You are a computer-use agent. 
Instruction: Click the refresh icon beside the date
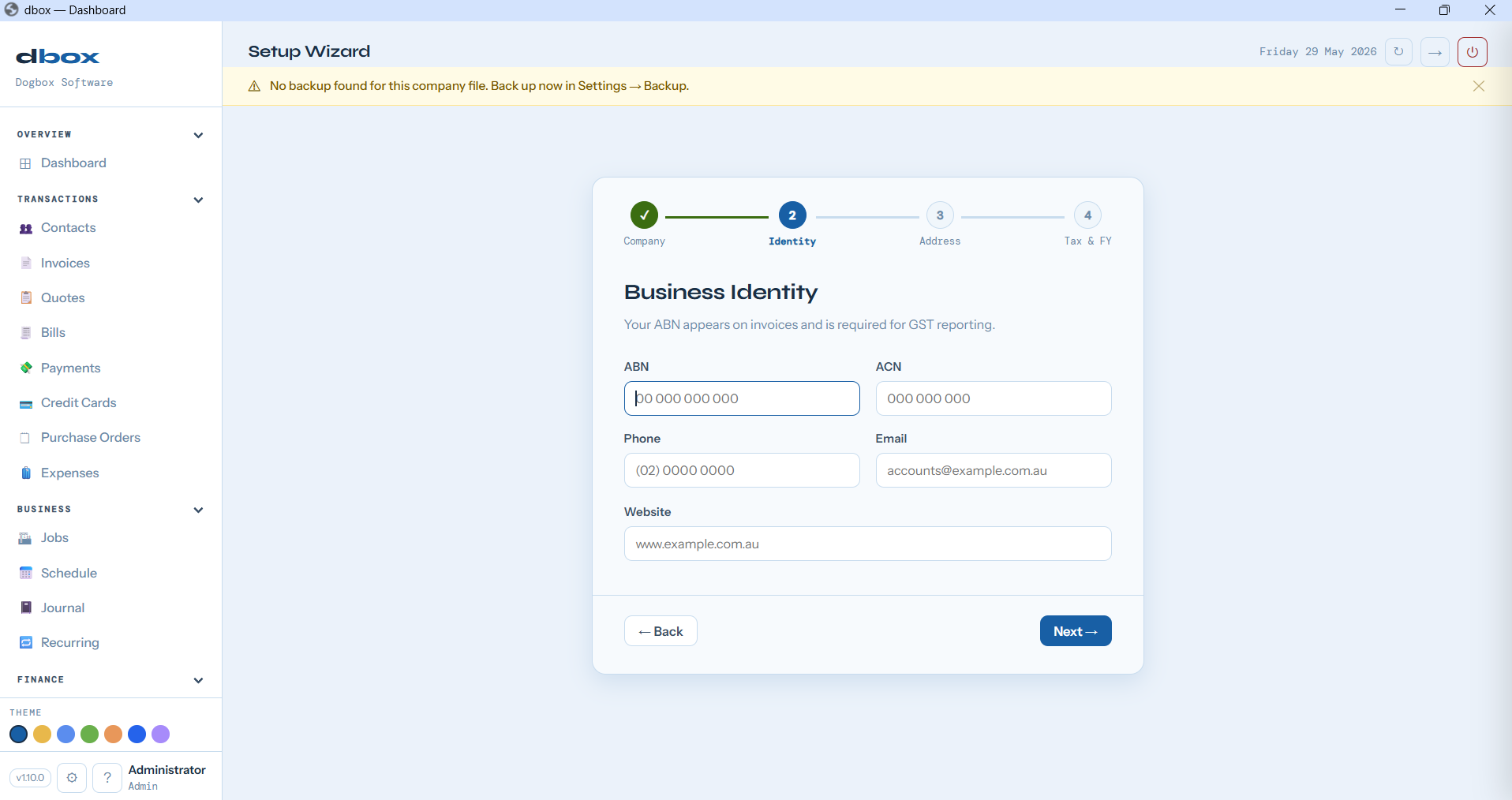(1398, 52)
